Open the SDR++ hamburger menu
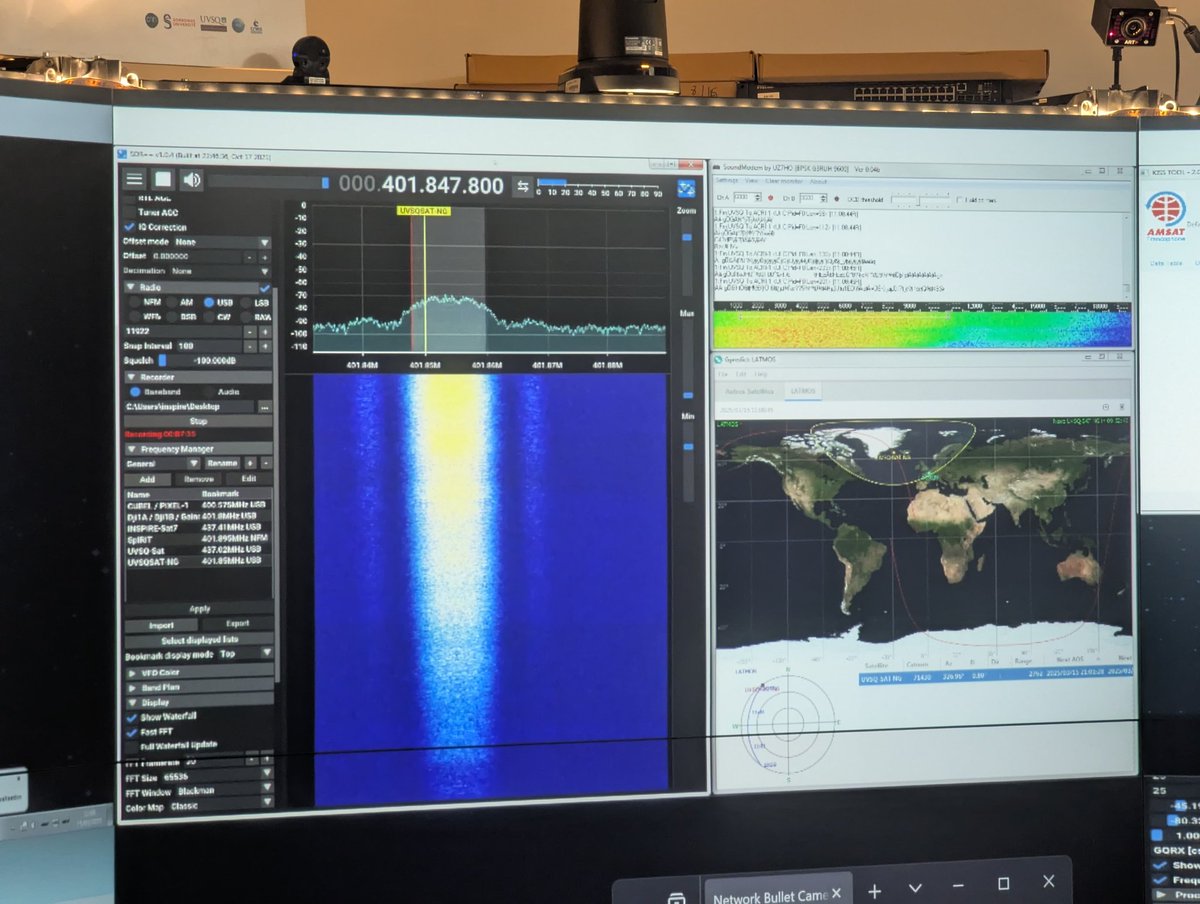This screenshot has height=904, width=1200. point(133,179)
